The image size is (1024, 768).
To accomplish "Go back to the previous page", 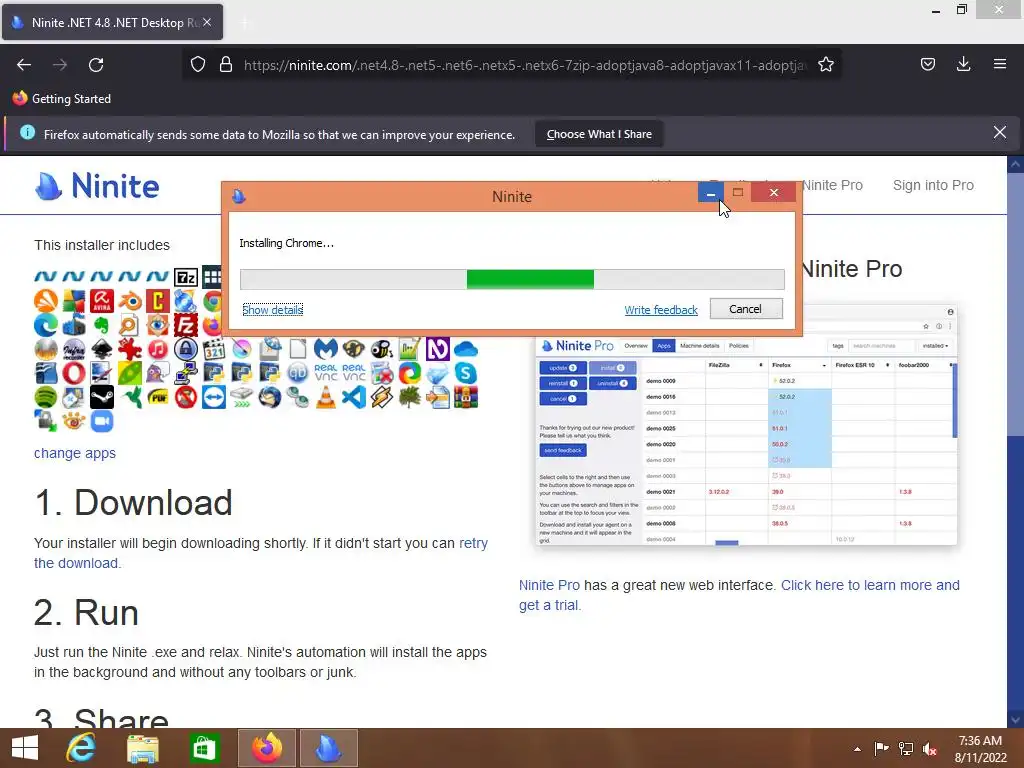I will pos(24,65).
